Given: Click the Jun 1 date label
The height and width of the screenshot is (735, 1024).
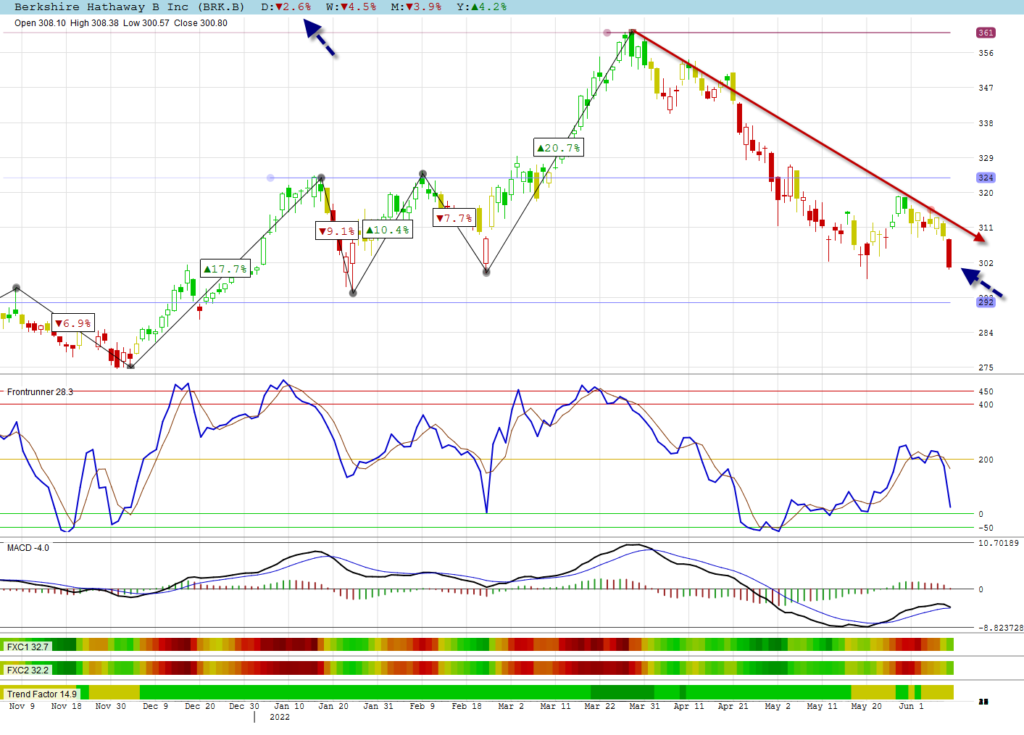Looking at the screenshot, I should point(911,706).
